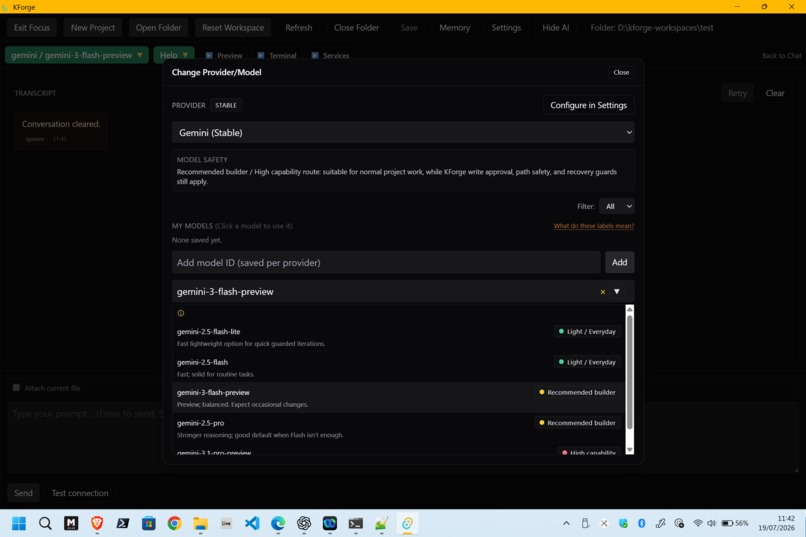Open Settings from the toolbar

506,28
